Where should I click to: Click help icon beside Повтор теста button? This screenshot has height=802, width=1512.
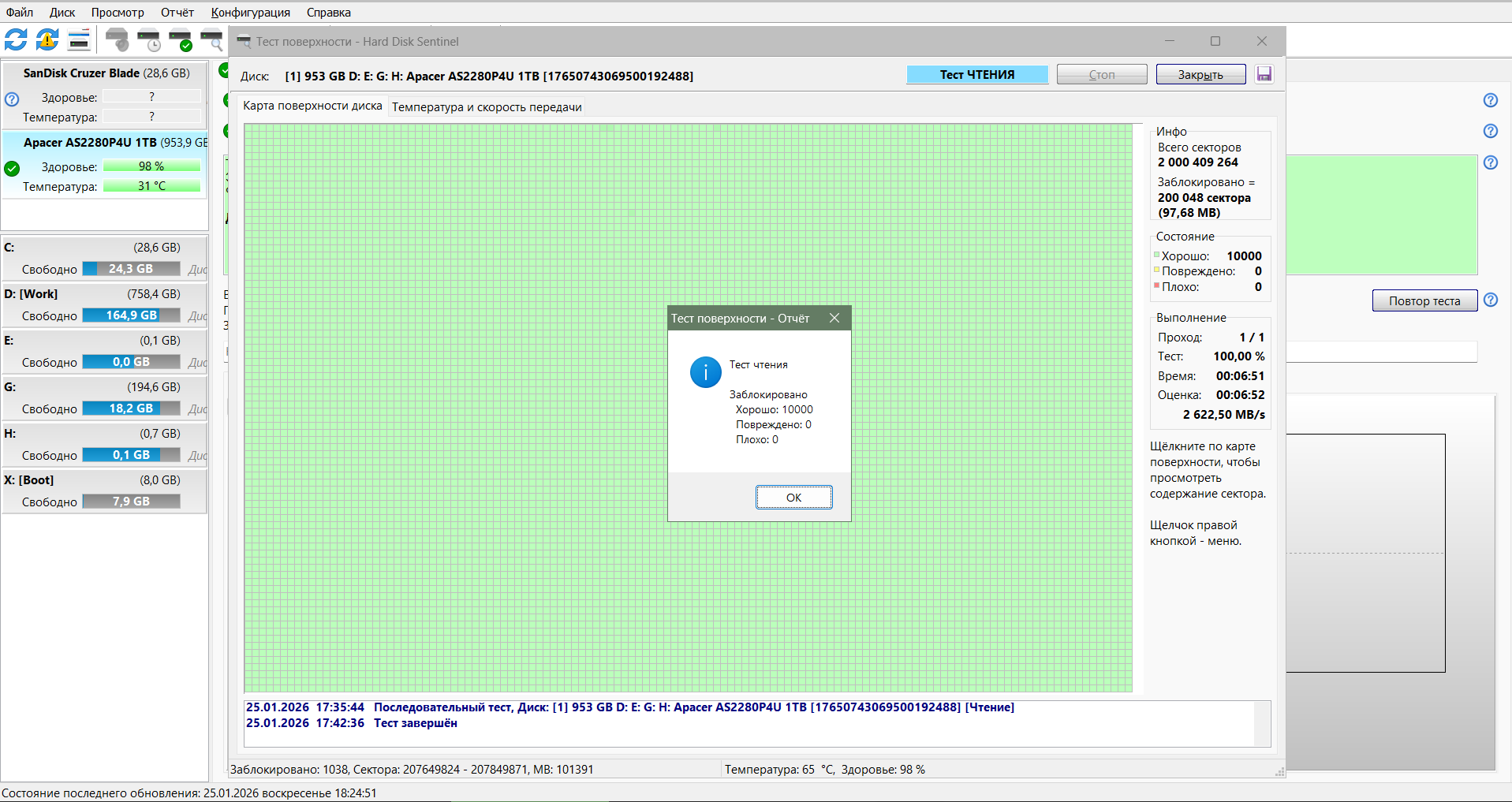pos(1491,300)
